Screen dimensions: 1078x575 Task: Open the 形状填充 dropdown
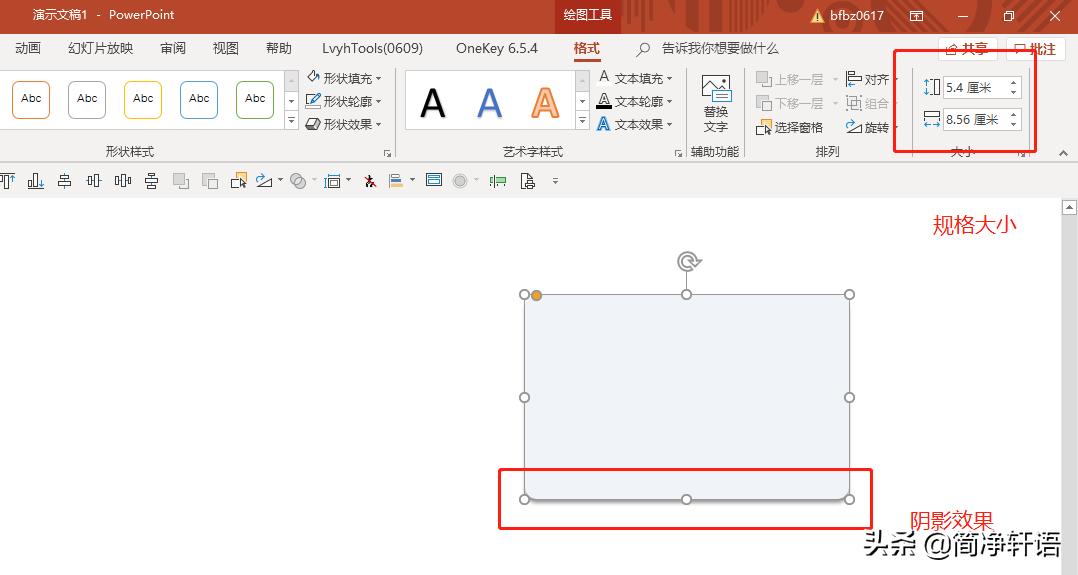[x=344, y=78]
